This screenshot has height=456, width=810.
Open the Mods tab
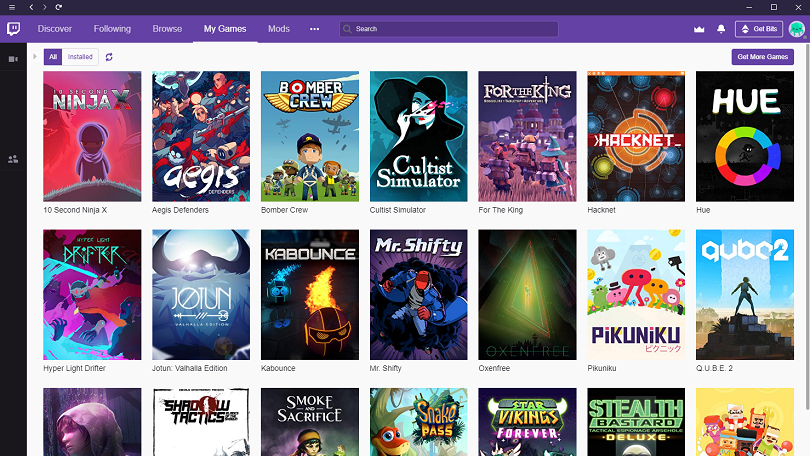278,29
